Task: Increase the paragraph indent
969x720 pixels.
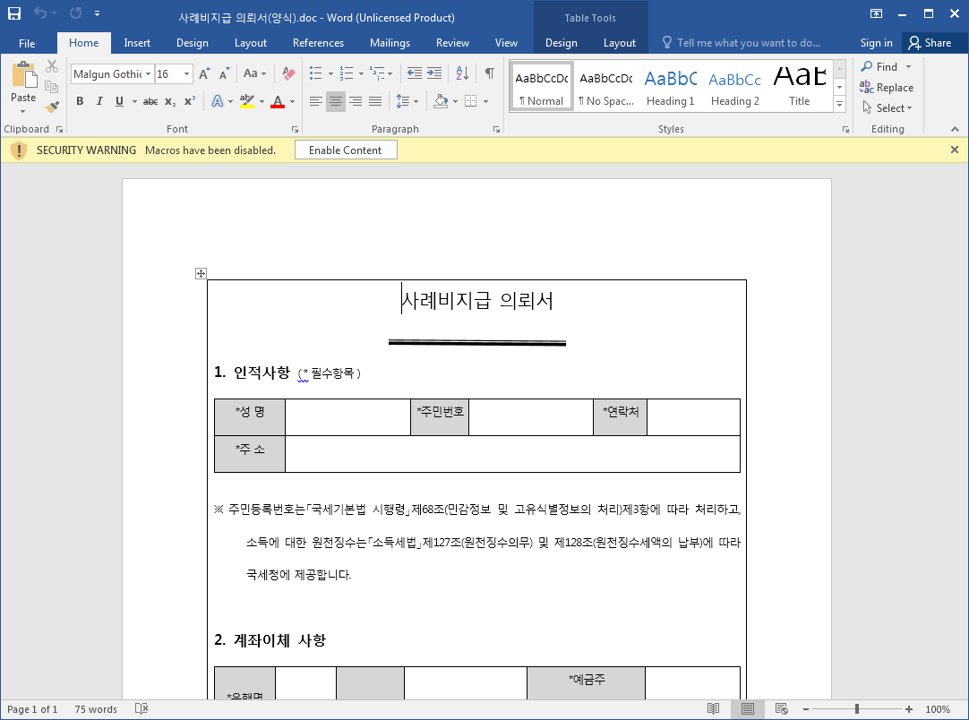Action: (x=434, y=74)
